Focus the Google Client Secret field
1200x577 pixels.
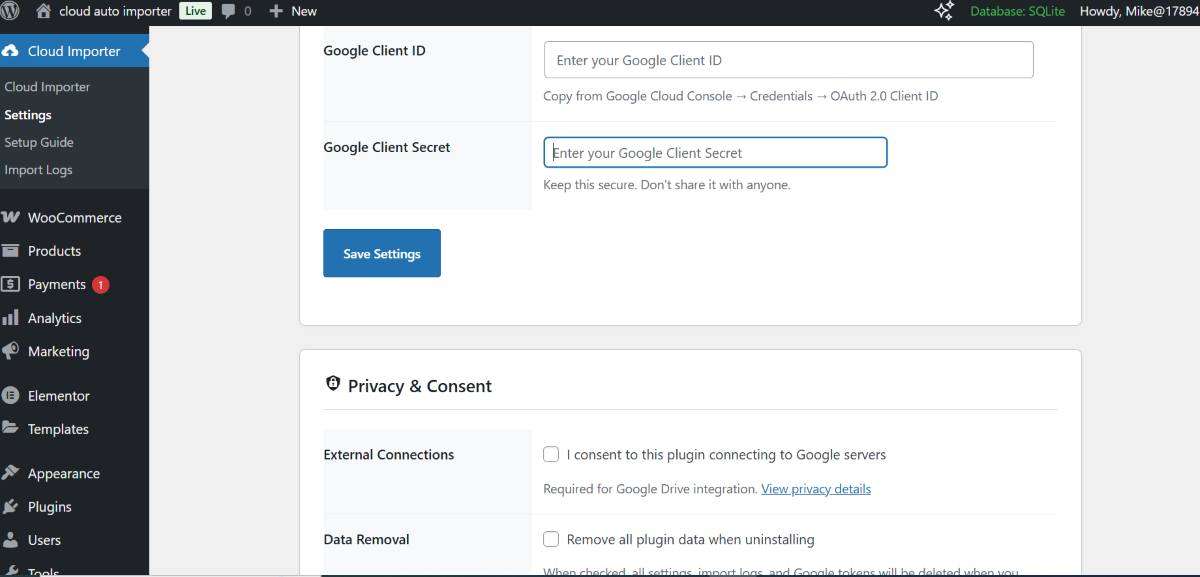tap(715, 153)
